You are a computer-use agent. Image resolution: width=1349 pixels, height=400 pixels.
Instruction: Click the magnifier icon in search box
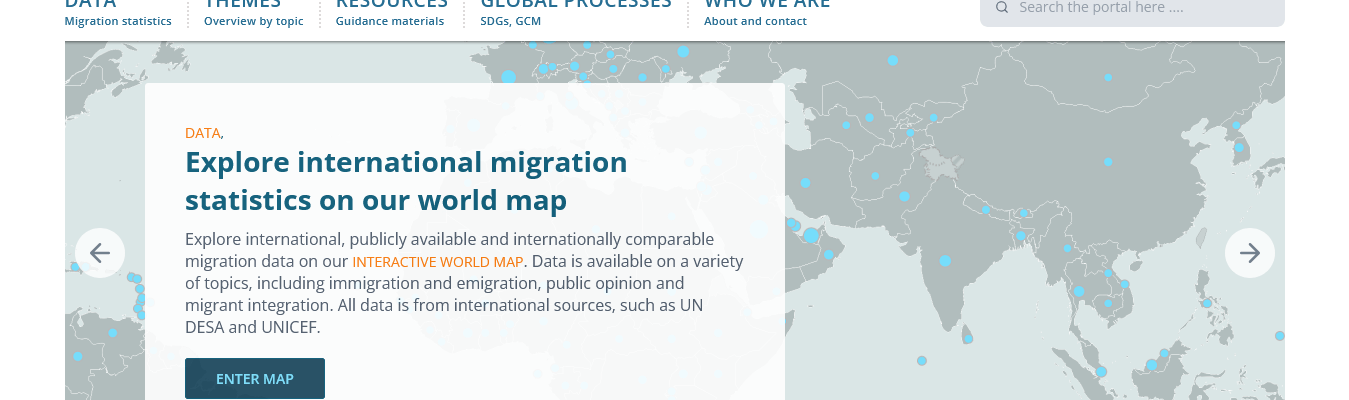tap(1002, 8)
